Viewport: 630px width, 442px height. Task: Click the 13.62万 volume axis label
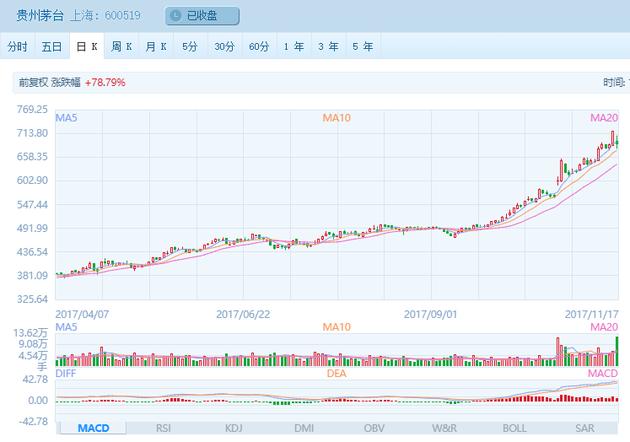(30, 333)
